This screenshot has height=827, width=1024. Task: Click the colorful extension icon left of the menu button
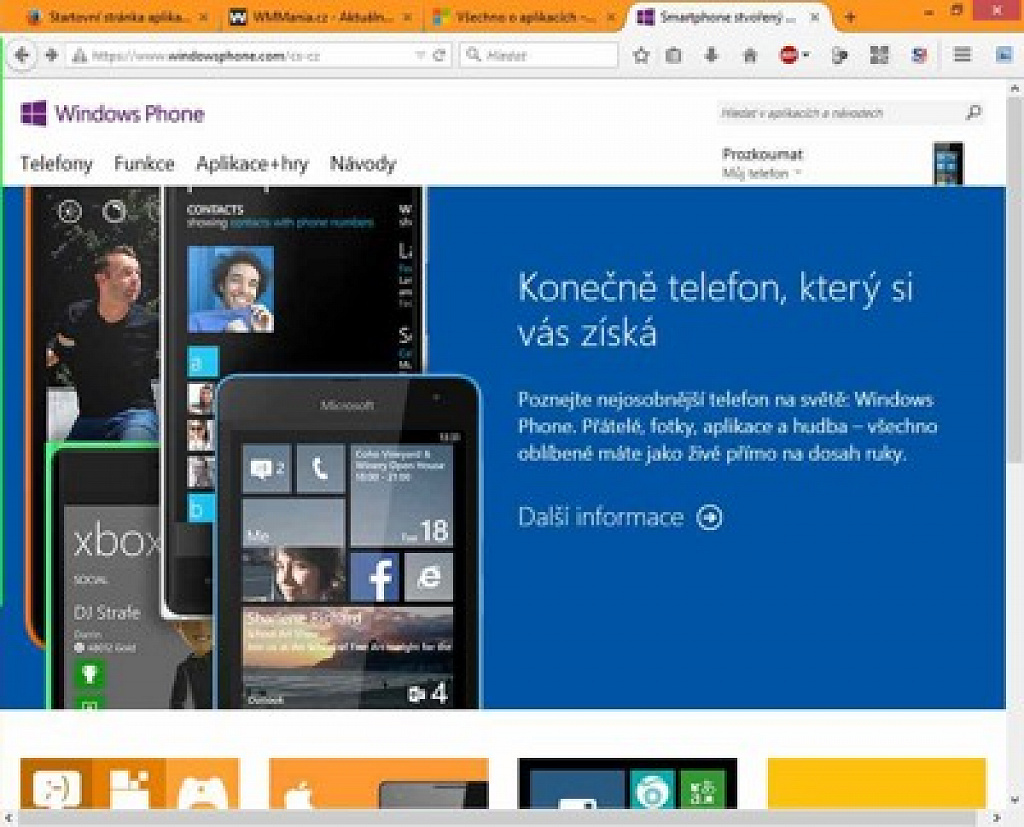tap(920, 56)
